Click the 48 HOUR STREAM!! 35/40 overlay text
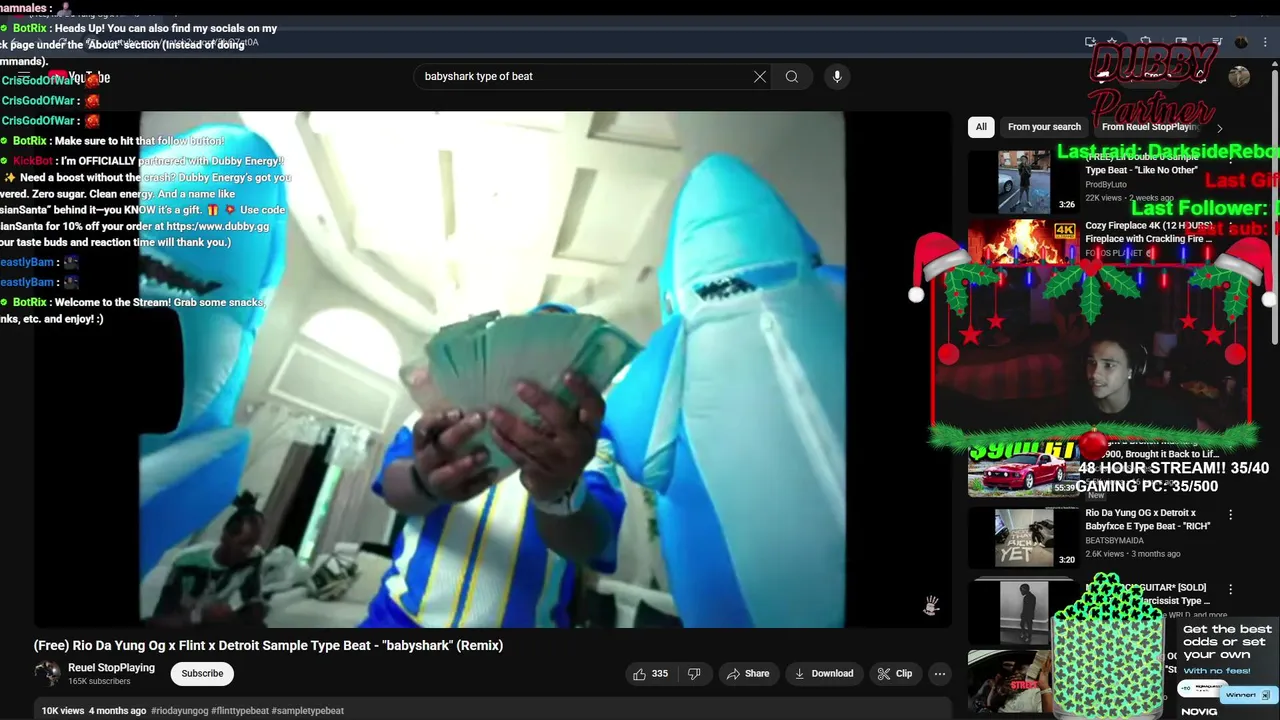The image size is (1280, 720). pos(1173,468)
